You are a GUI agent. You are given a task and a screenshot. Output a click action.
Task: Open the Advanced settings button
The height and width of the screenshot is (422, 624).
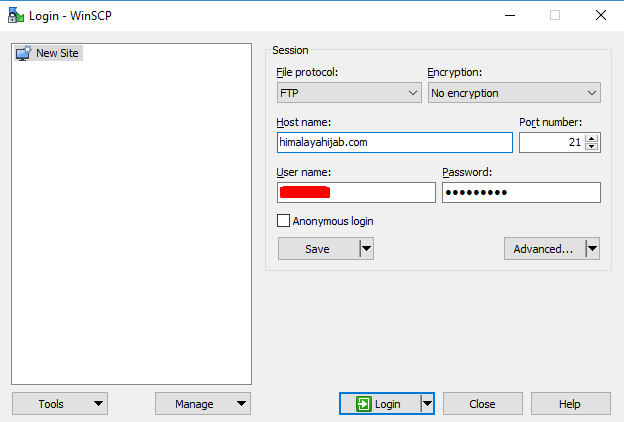pyautogui.click(x=544, y=249)
